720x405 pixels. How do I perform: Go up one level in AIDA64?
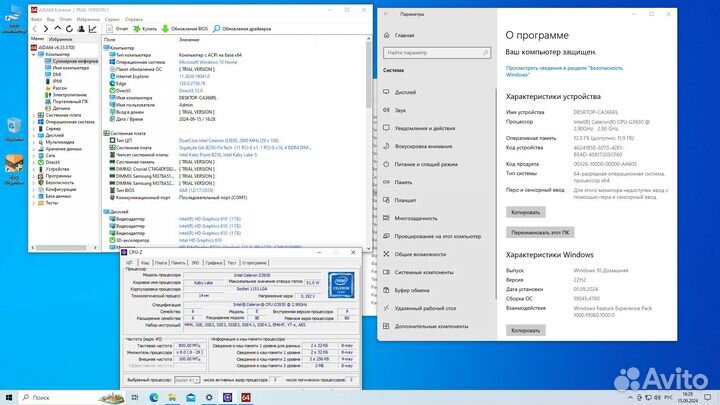(x=57, y=29)
